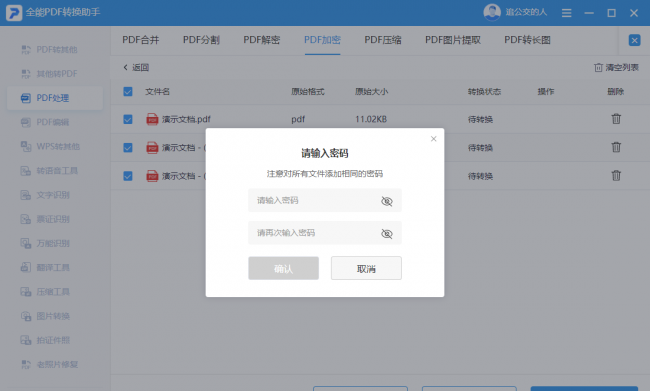650x391 pixels.
Task: Click the 确认 button in dialog
Action: tap(284, 268)
